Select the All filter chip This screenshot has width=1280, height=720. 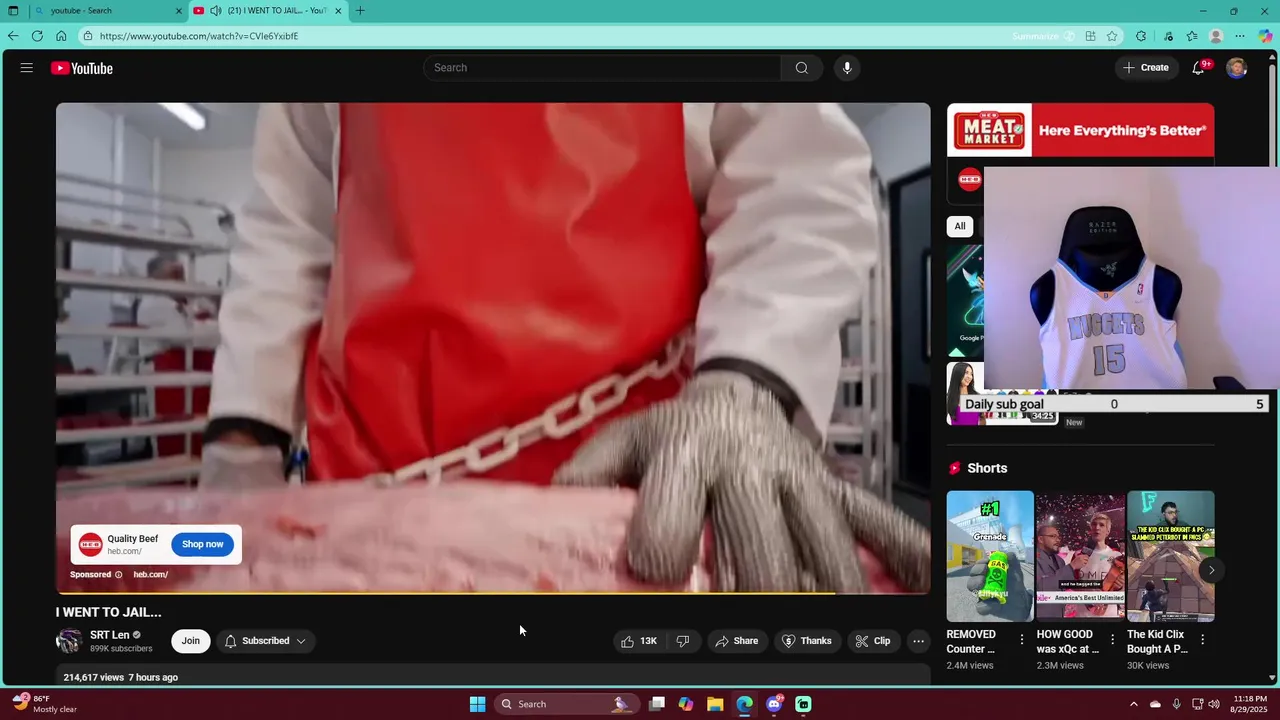pyautogui.click(x=960, y=226)
